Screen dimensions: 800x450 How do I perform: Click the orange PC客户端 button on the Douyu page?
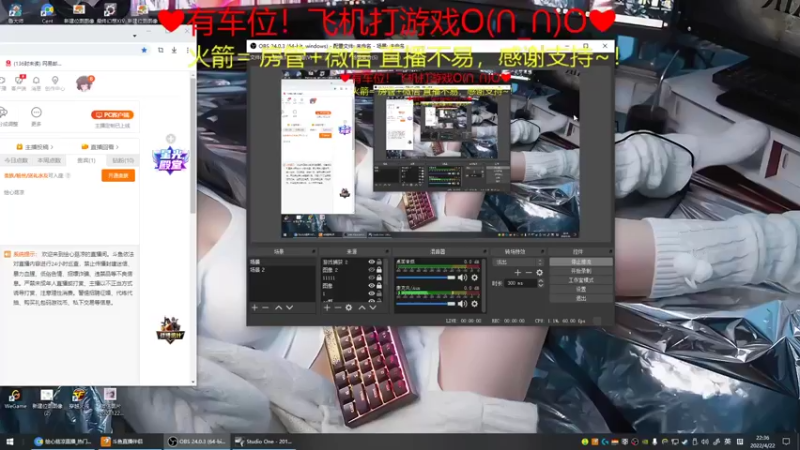(x=112, y=115)
